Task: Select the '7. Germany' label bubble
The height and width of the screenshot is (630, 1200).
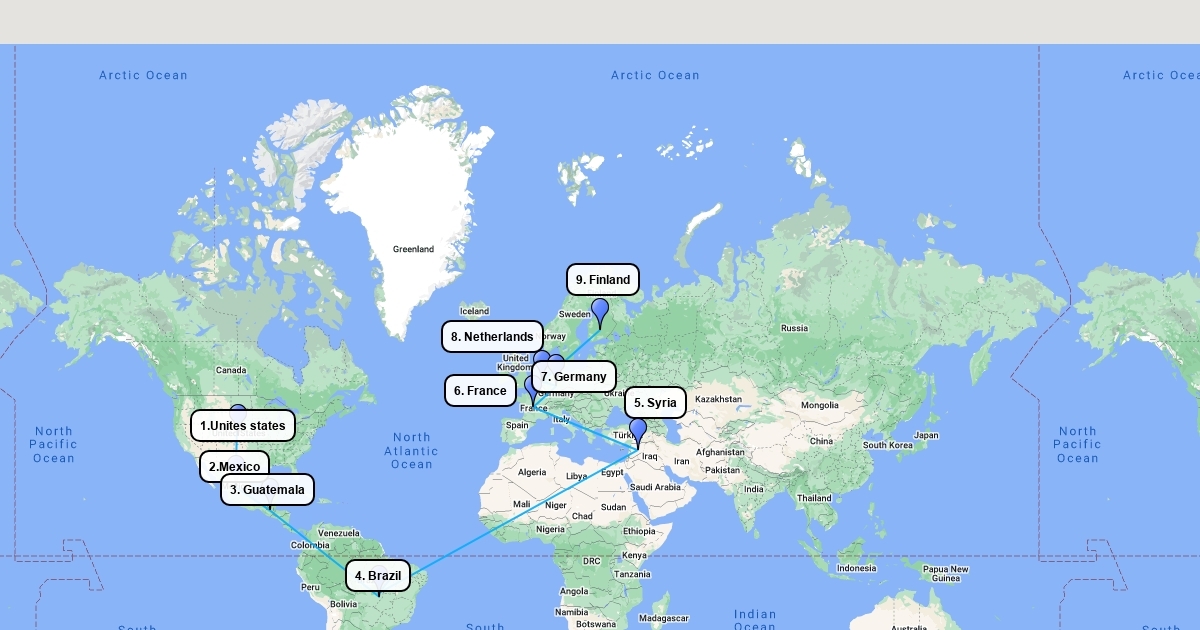Action: pos(574,377)
